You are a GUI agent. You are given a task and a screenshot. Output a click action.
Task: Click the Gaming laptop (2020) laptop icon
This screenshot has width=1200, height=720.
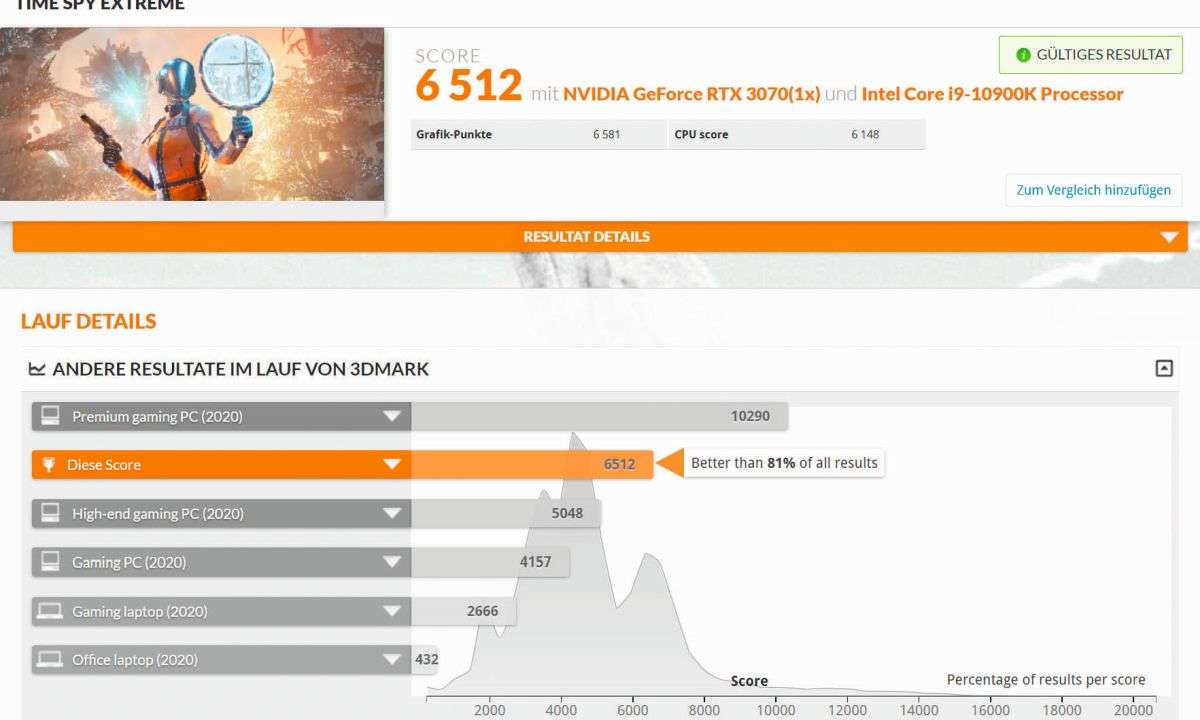pyautogui.click(x=49, y=611)
